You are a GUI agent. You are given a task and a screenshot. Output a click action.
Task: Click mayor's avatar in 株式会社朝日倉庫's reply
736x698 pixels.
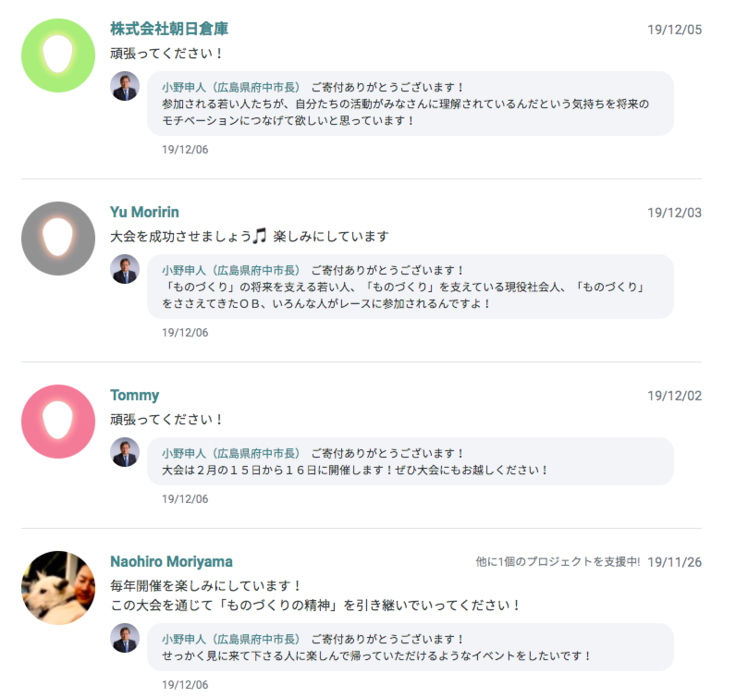pyautogui.click(x=125, y=87)
